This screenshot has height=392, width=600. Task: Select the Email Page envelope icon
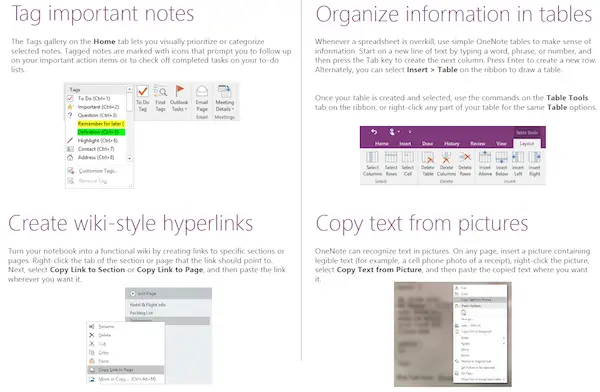coord(202,91)
